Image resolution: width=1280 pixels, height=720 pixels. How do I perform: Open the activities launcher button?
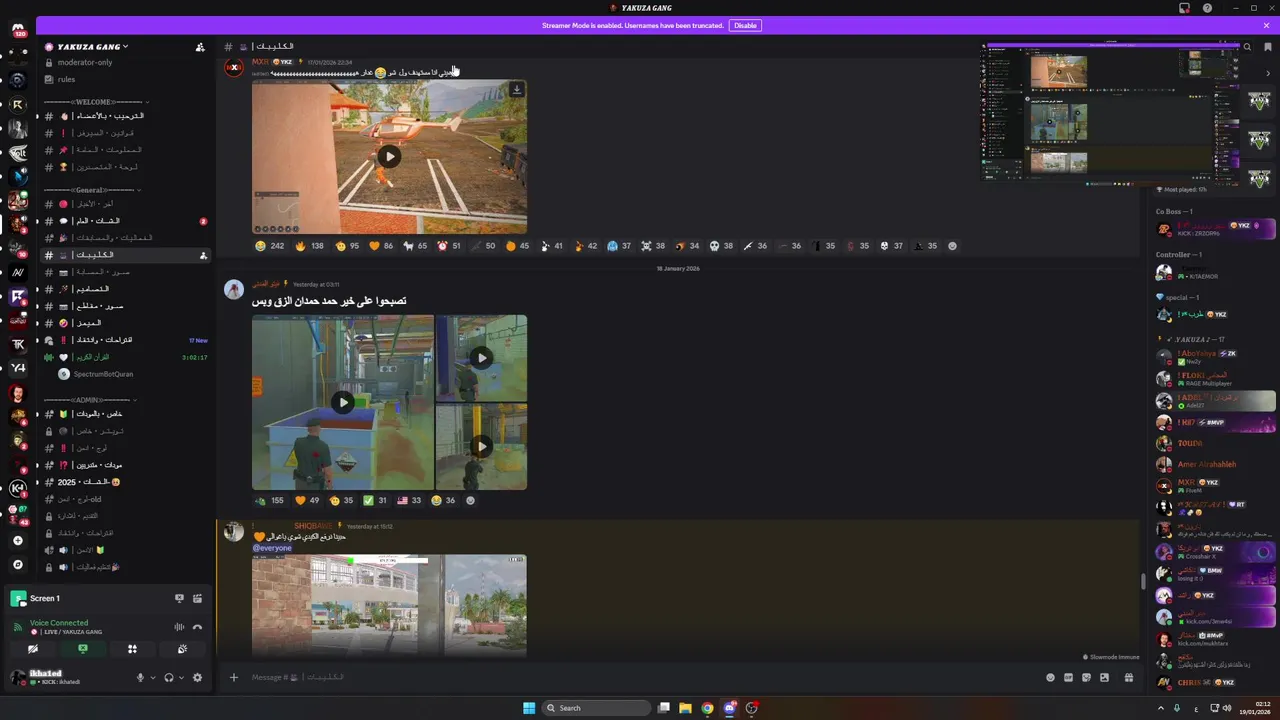pyautogui.click(x=132, y=649)
